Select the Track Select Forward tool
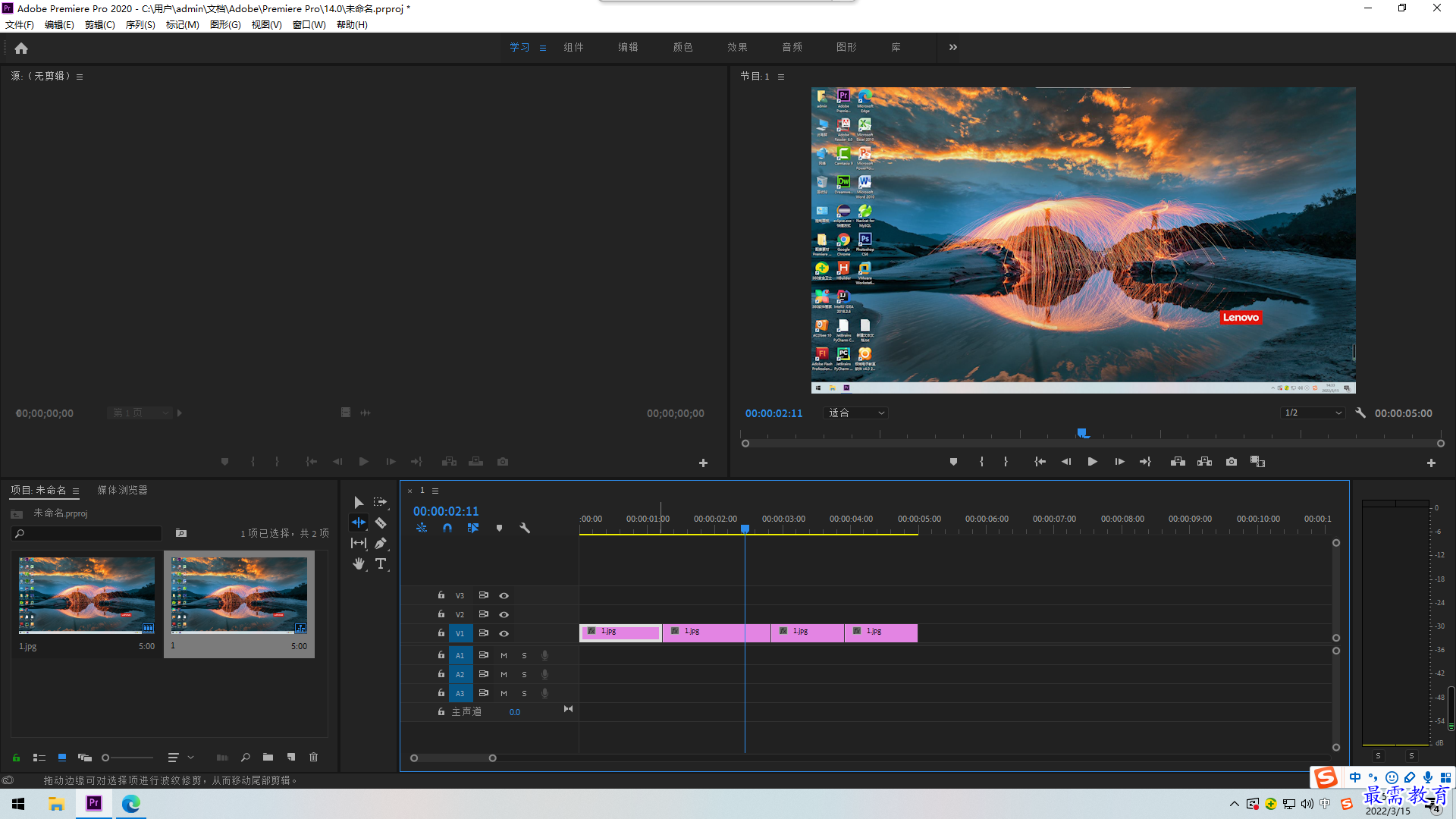1456x819 pixels. point(381,503)
